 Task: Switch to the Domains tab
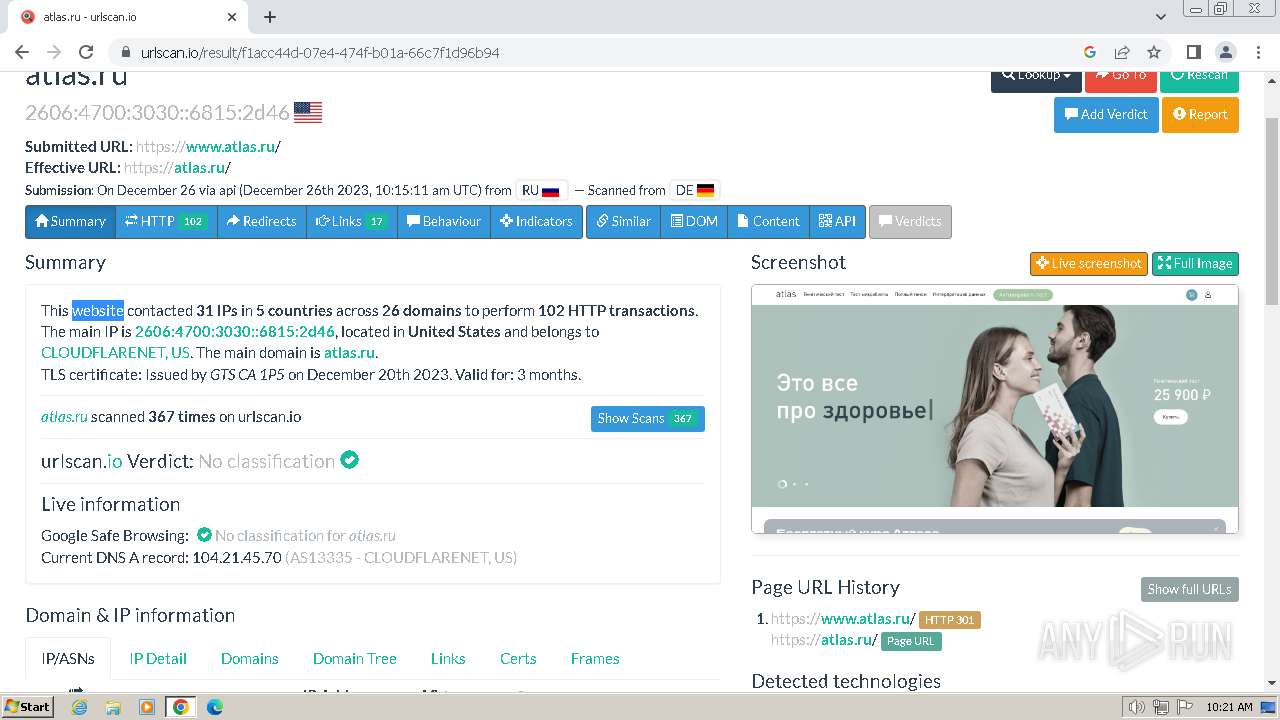[x=250, y=658]
